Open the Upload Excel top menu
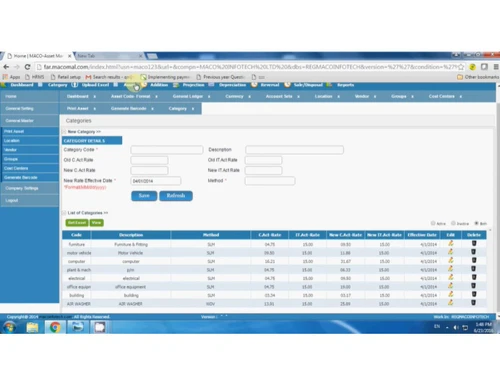 pos(95,85)
